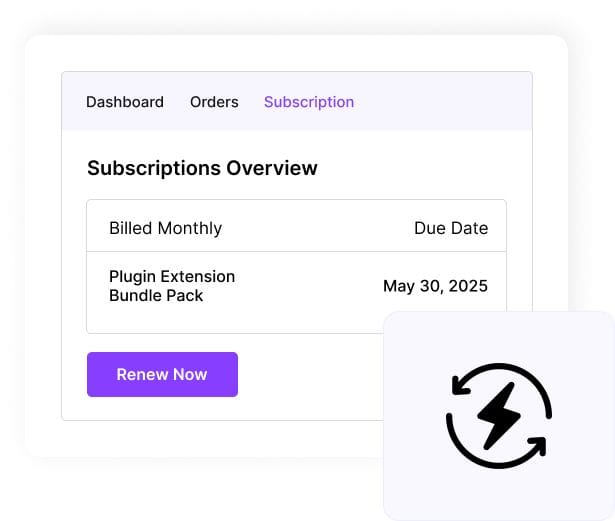Screen dimensions: 615x521
Task: Click the auto-renew lightning bolt icon
Action: click(x=498, y=414)
